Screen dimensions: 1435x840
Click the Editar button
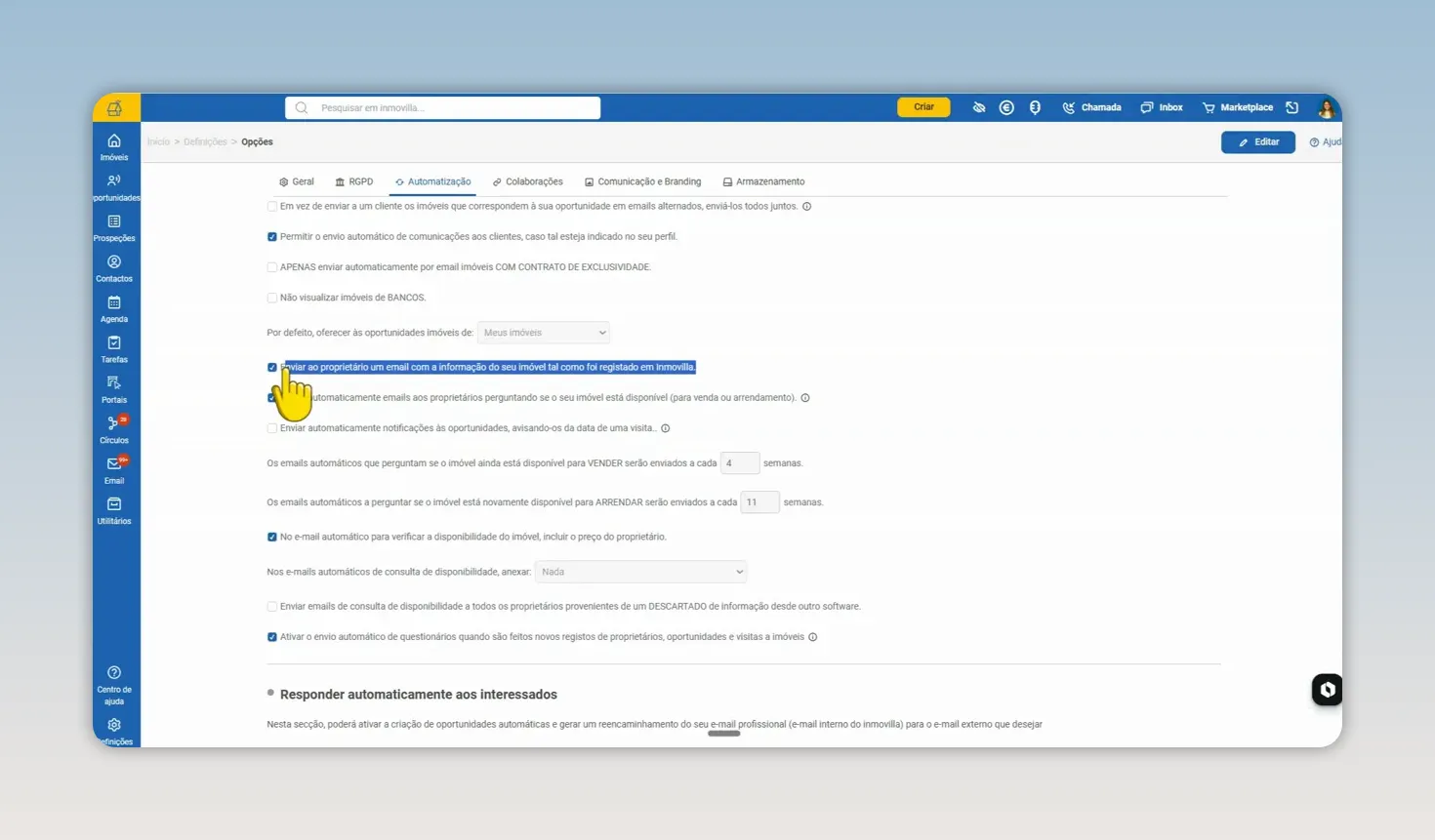[x=1258, y=142]
